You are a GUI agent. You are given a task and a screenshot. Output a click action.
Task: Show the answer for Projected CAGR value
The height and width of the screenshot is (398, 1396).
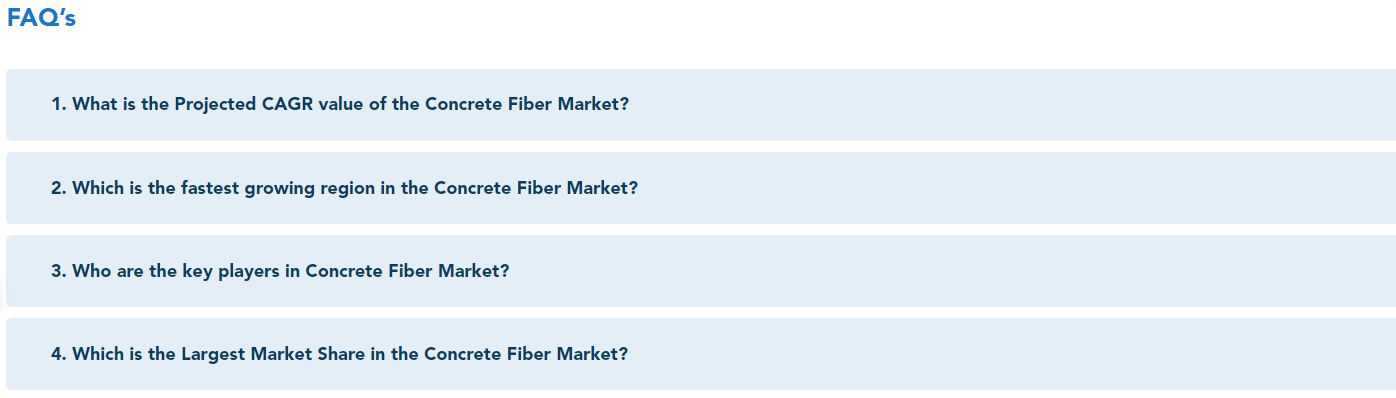click(701, 105)
